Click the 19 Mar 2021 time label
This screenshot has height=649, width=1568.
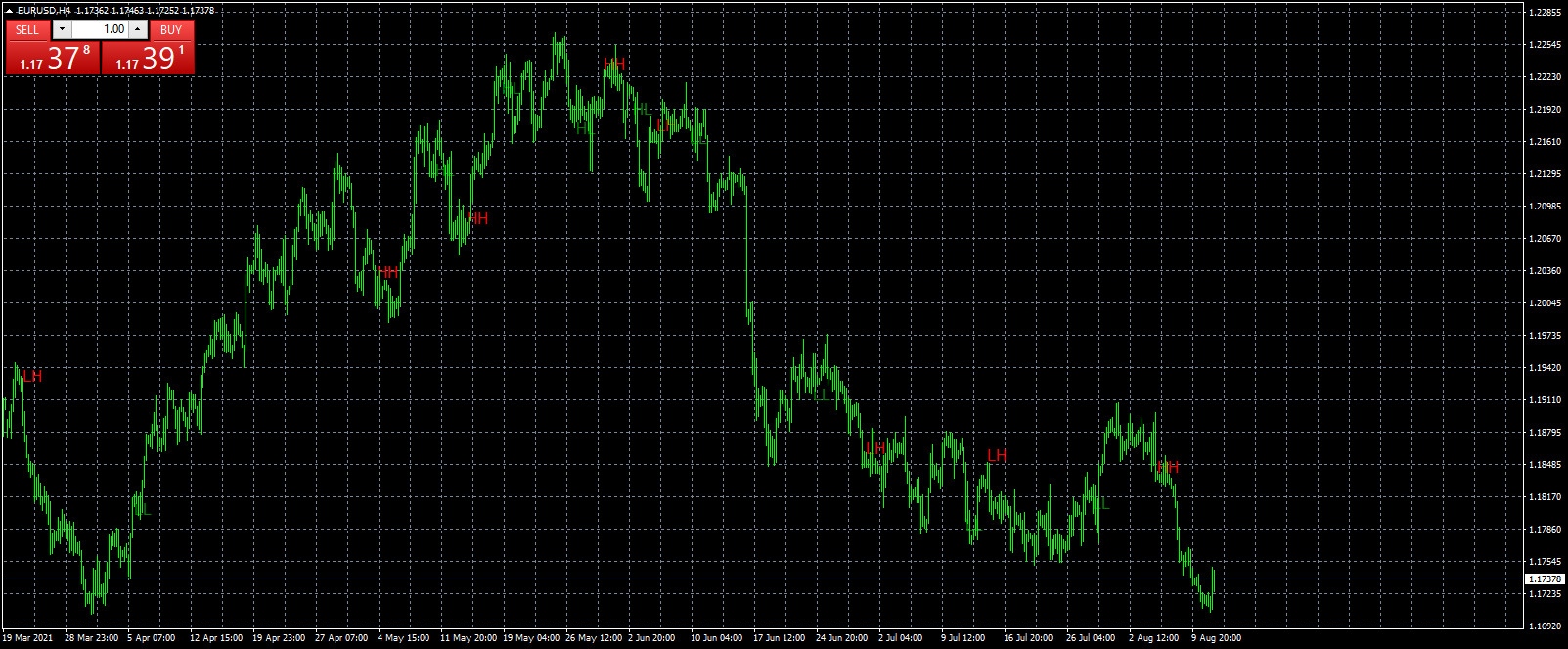(x=27, y=638)
